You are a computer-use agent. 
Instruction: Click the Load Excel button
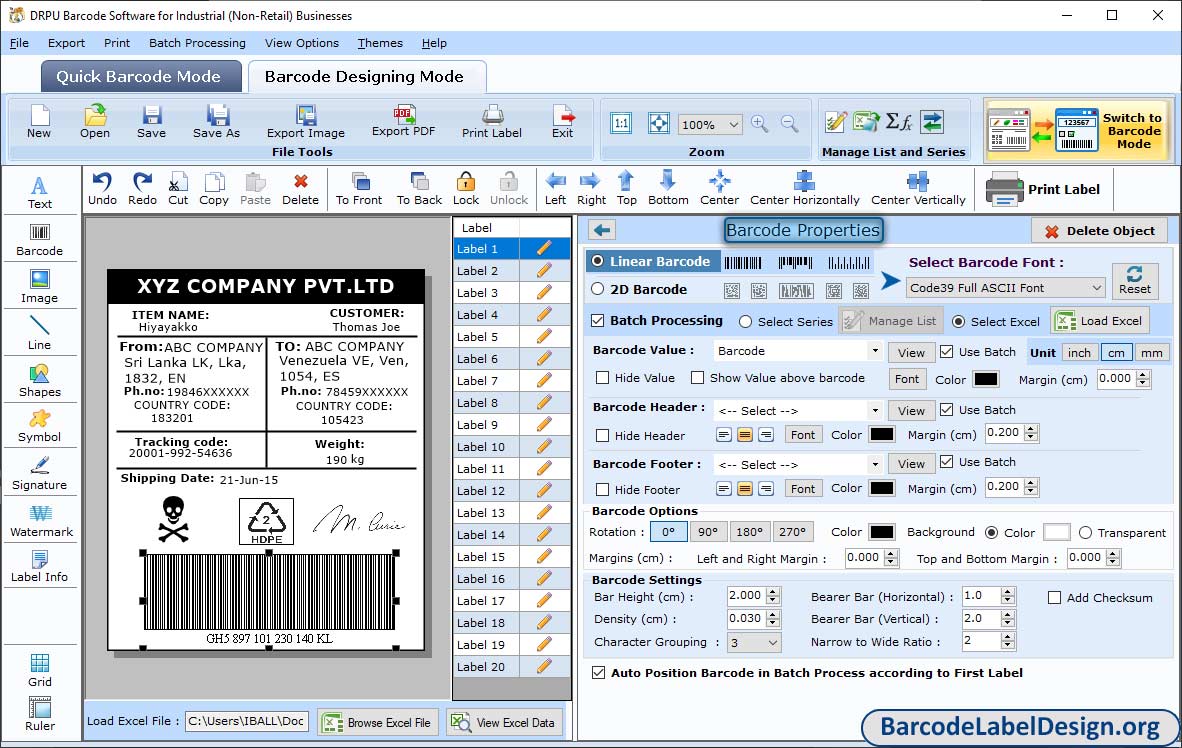pos(1101,321)
